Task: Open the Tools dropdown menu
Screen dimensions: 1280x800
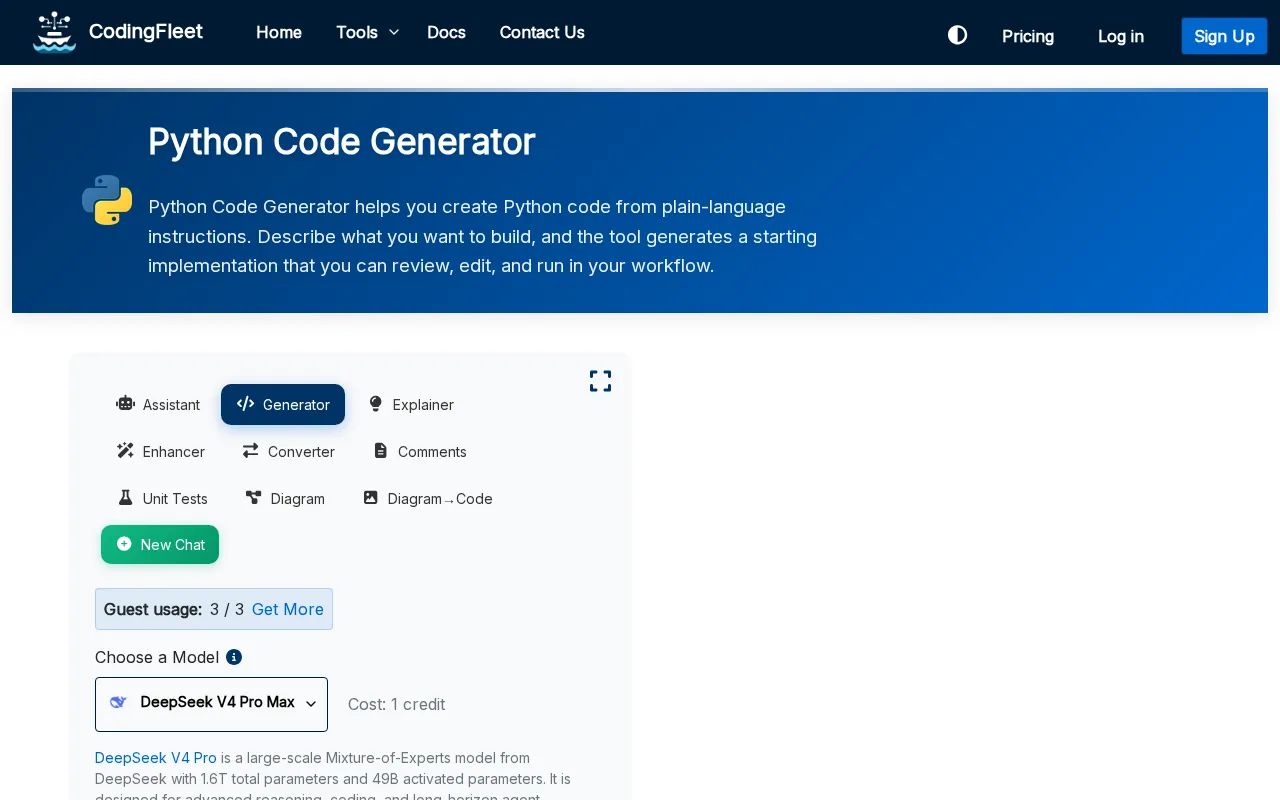Action: pyautogui.click(x=367, y=32)
